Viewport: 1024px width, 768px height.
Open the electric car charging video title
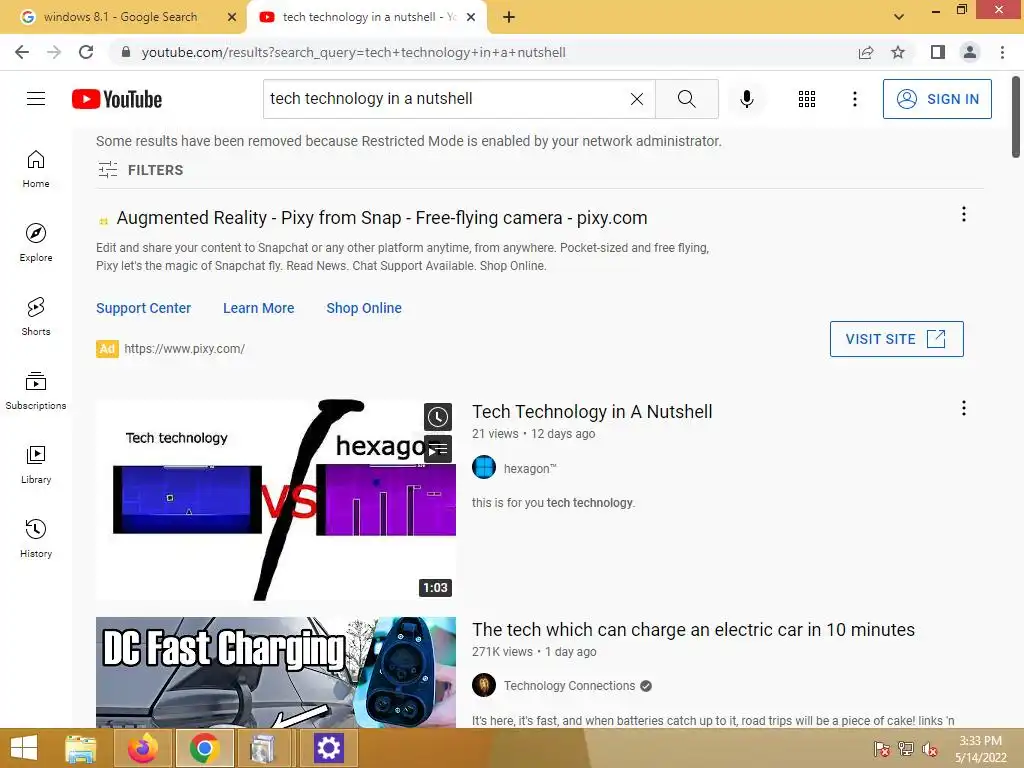pyautogui.click(x=693, y=630)
